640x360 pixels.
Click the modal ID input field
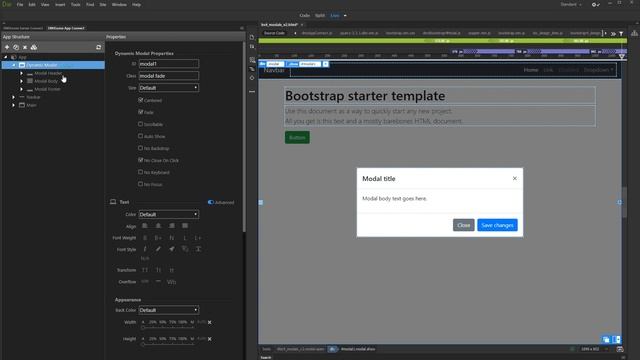(169, 64)
